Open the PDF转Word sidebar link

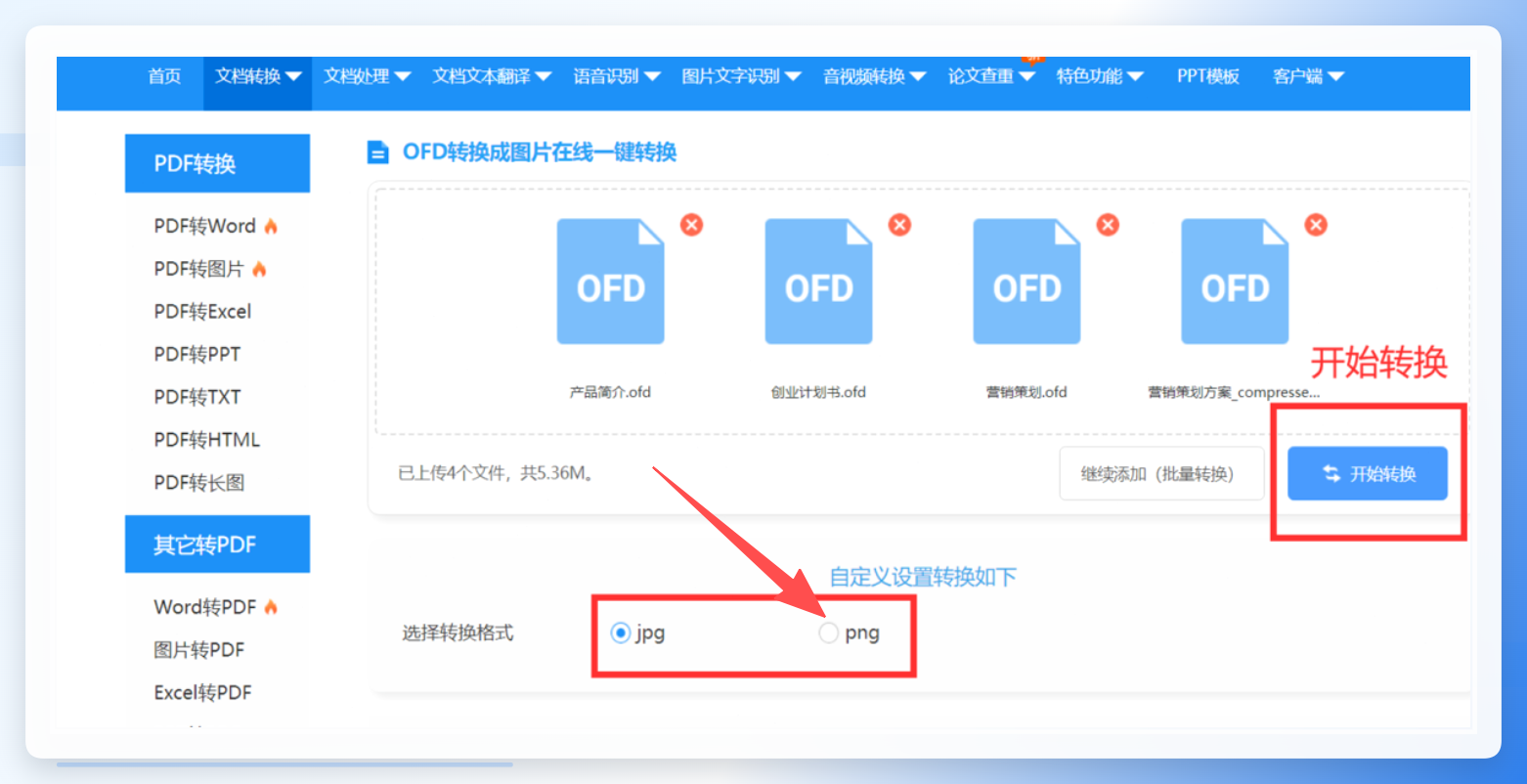(204, 226)
